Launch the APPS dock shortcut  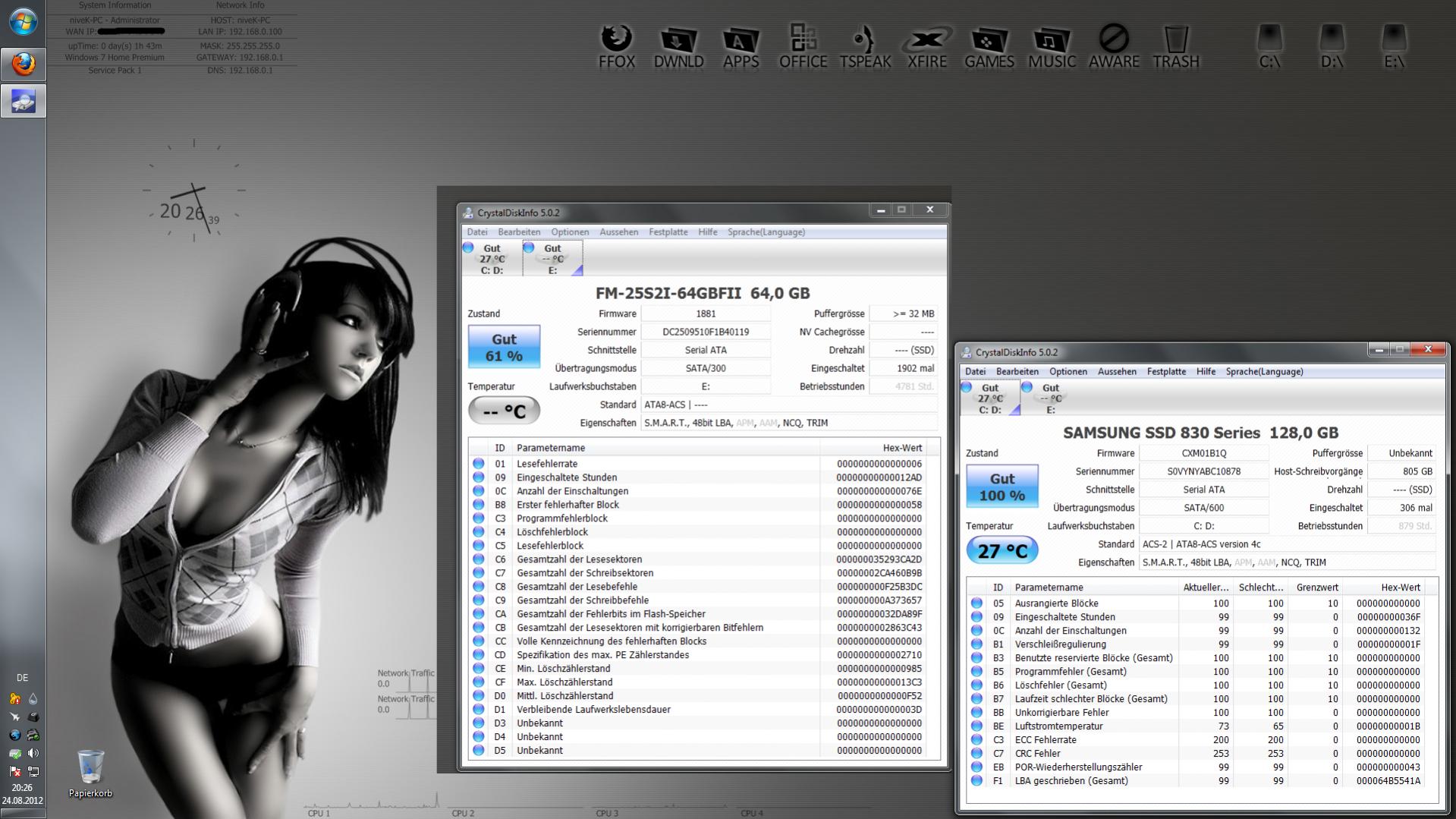(x=741, y=46)
